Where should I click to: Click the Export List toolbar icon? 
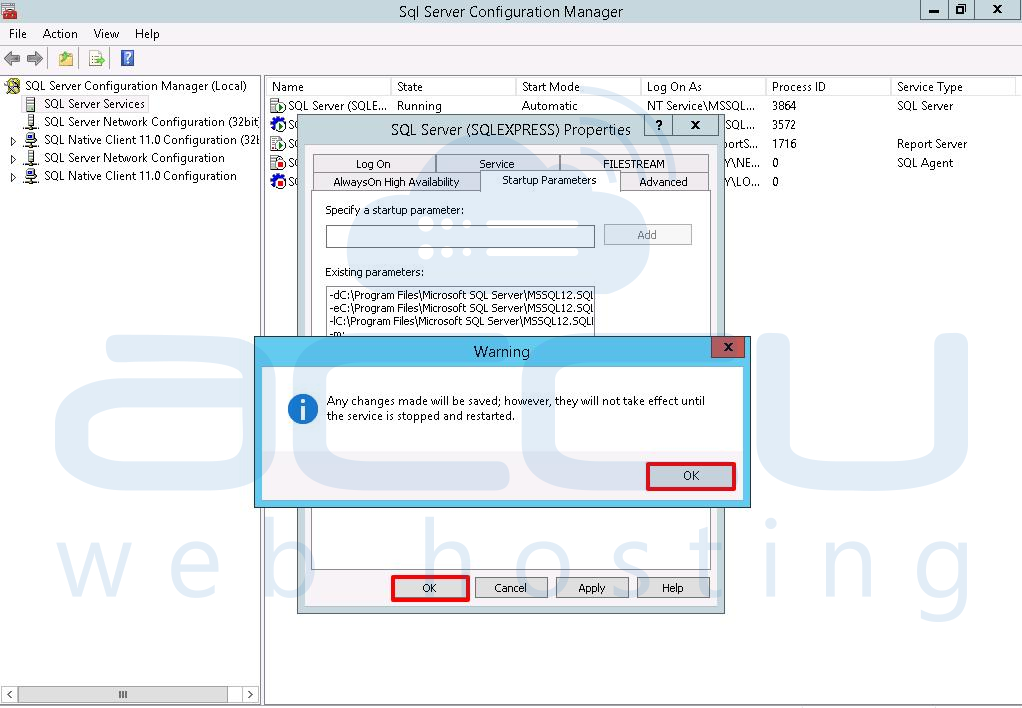pyautogui.click(x=96, y=59)
